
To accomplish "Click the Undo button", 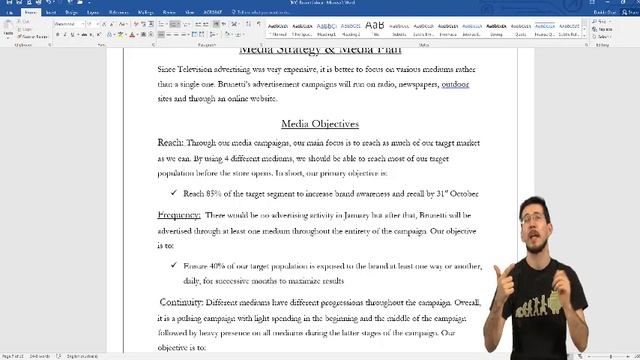I will (49, 2).
